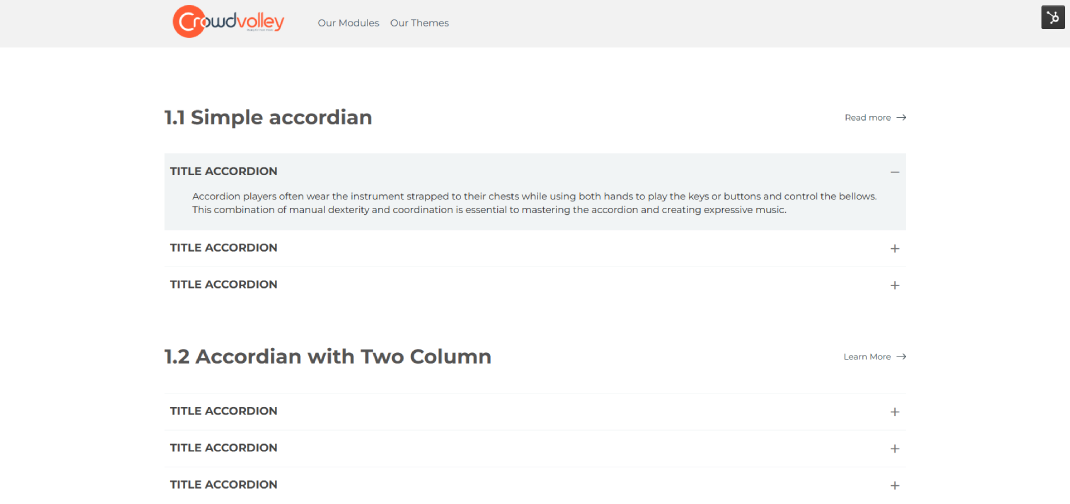Open the HubSpot sprocket icon

point(1052,17)
